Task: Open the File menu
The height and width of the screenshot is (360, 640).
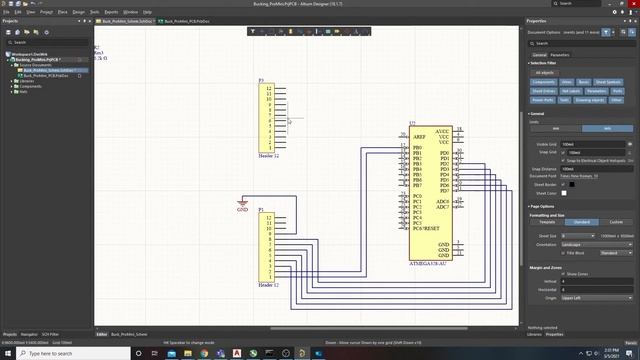Action: [x=6, y=12]
